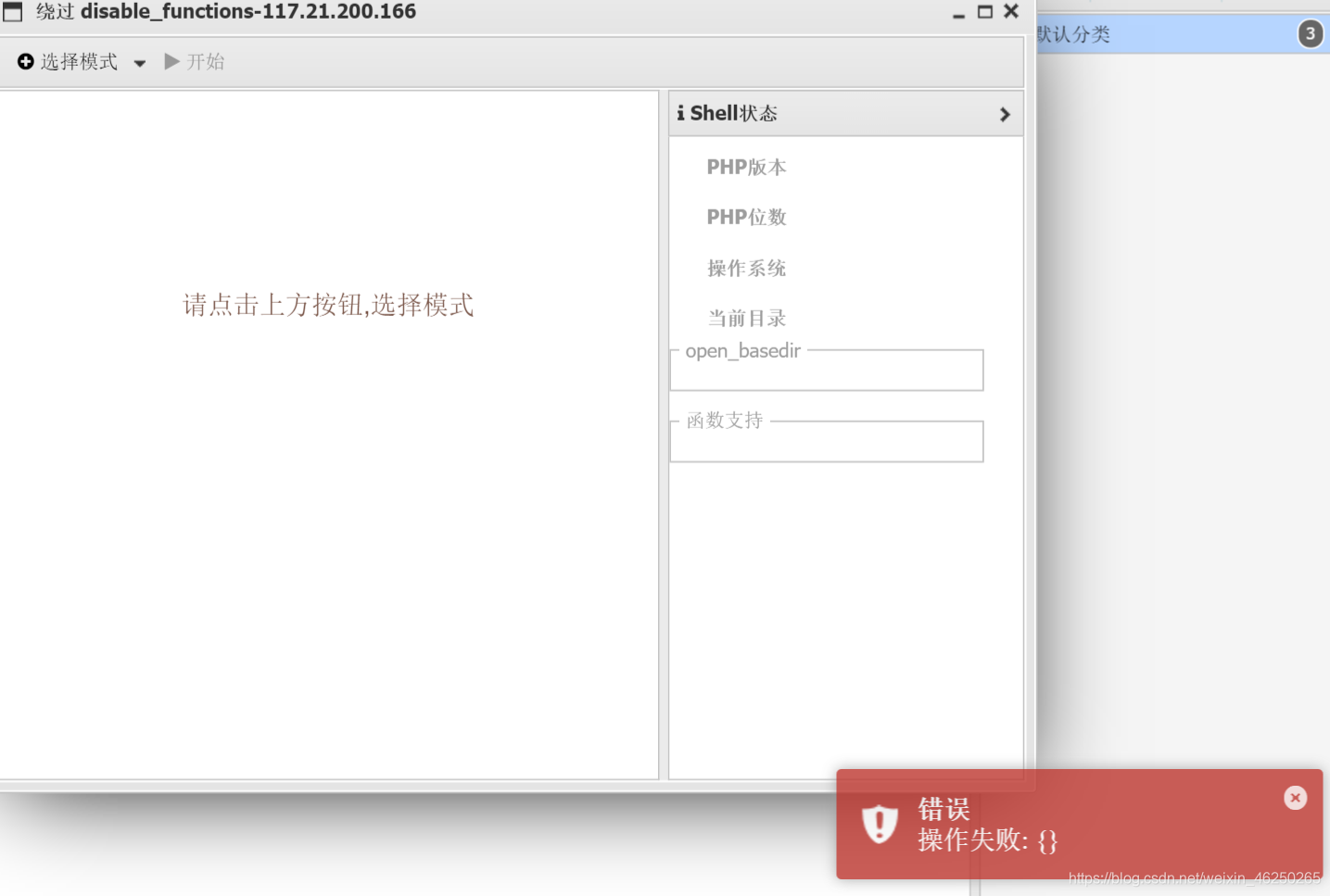This screenshot has width=1330, height=896.
Task: Collapse the Shell状态 panel with chevron
Action: click(x=1005, y=114)
